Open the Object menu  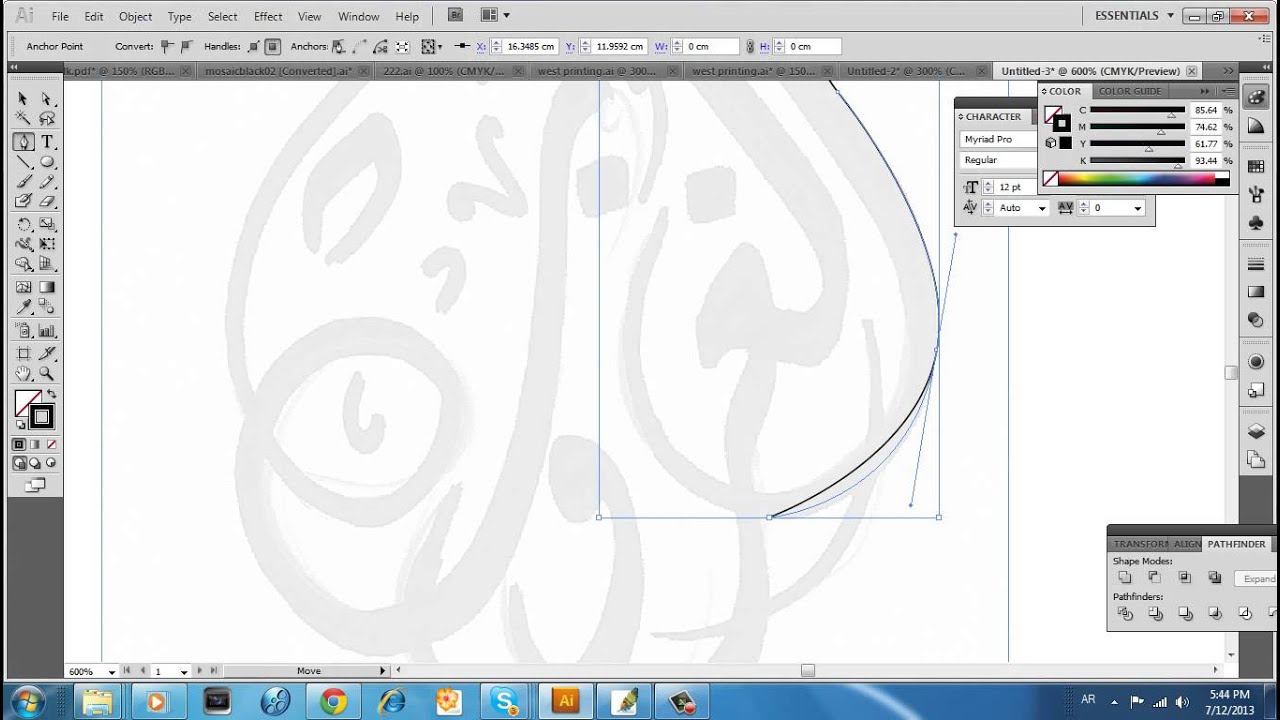135,17
